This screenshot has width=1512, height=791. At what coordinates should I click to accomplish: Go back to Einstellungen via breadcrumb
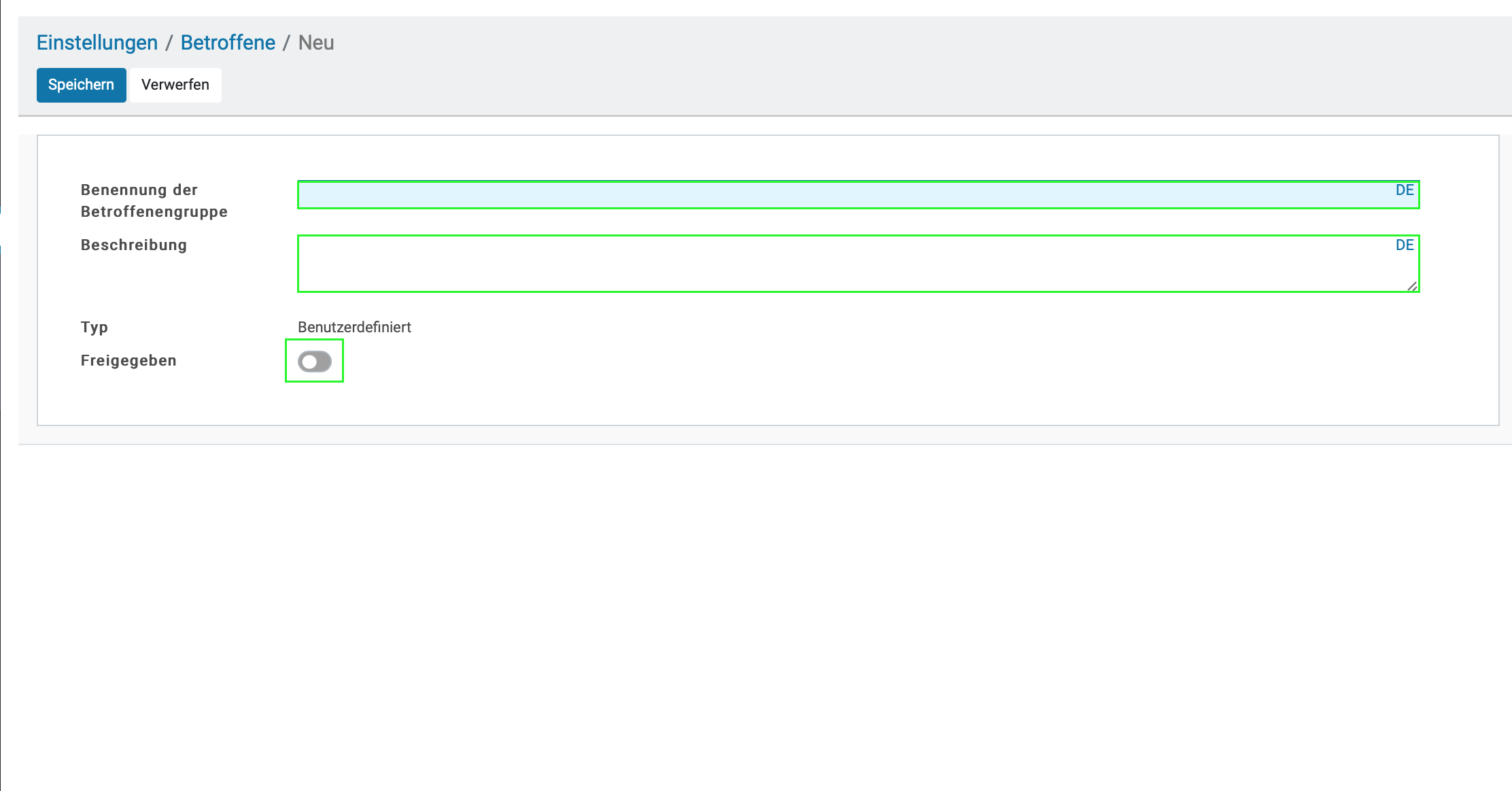tap(97, 43)
